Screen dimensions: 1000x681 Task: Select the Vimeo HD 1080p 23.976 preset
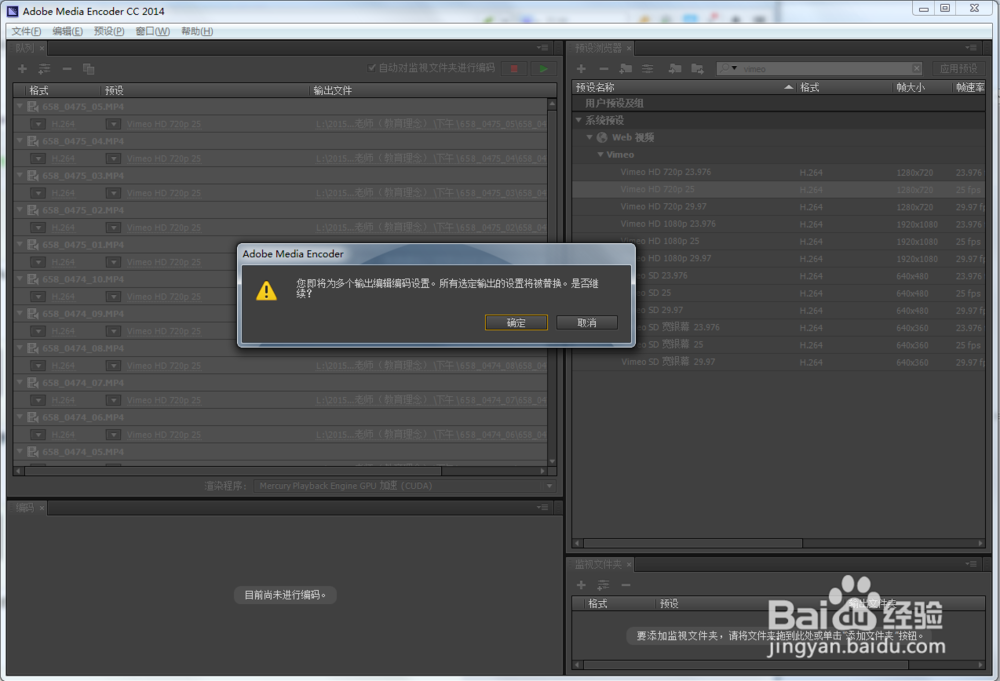668,224
